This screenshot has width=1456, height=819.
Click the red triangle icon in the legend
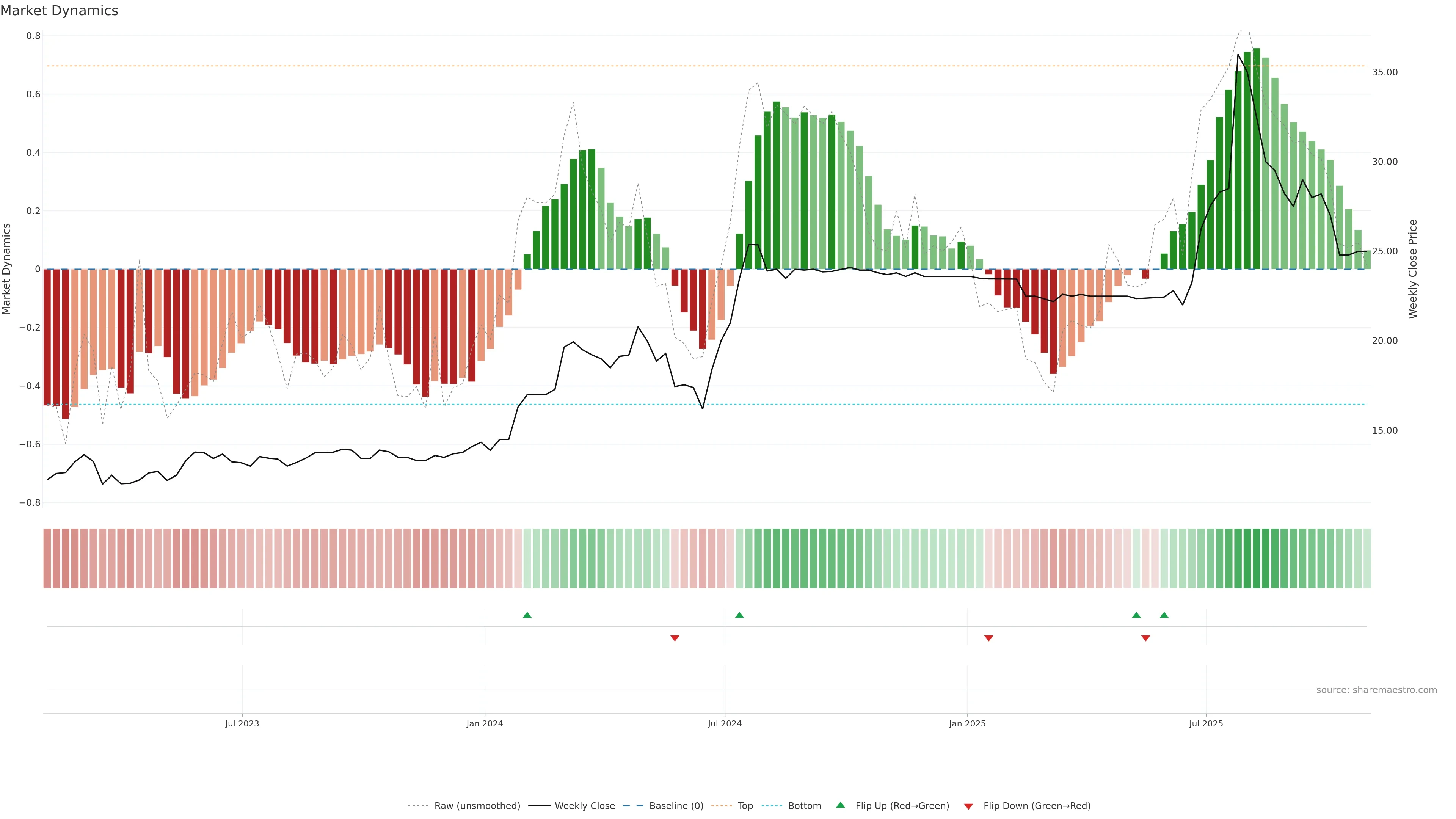pyautogui.click(x=968, y=806)
